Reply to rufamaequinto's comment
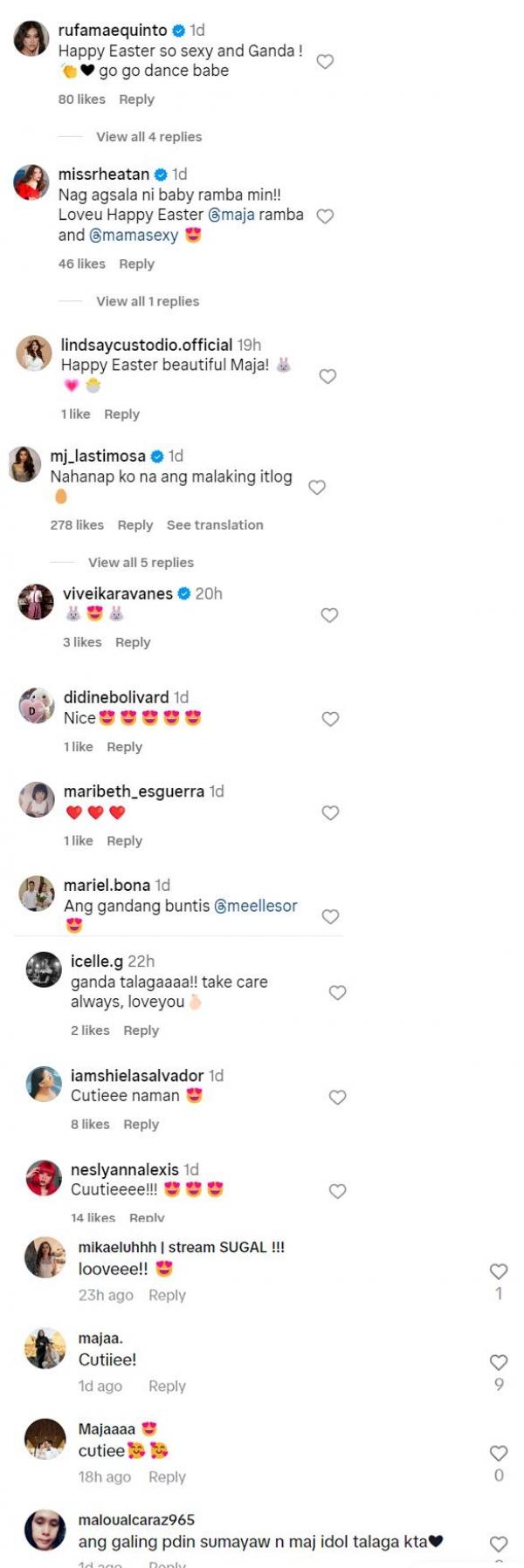 136,99
